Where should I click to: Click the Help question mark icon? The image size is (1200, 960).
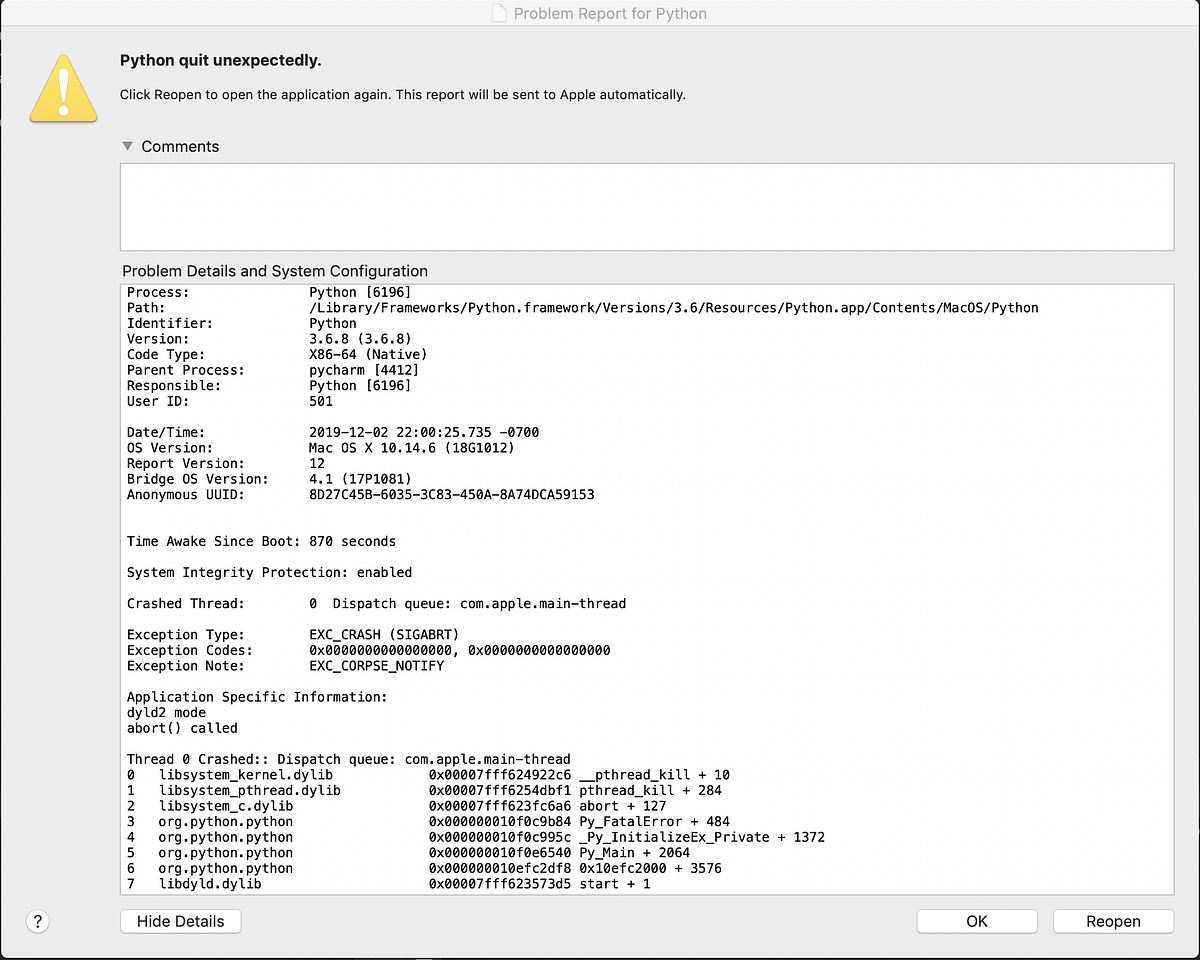point(37,921)
